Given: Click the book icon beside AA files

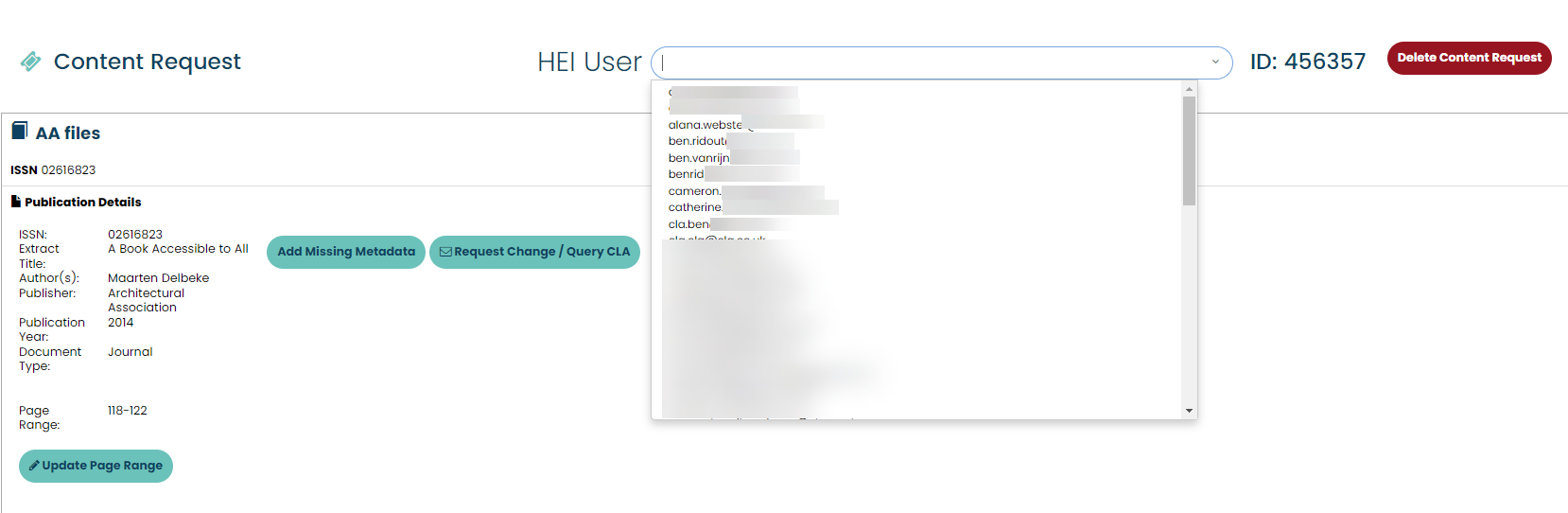Looking at the screenshot, I should point(19,132).
